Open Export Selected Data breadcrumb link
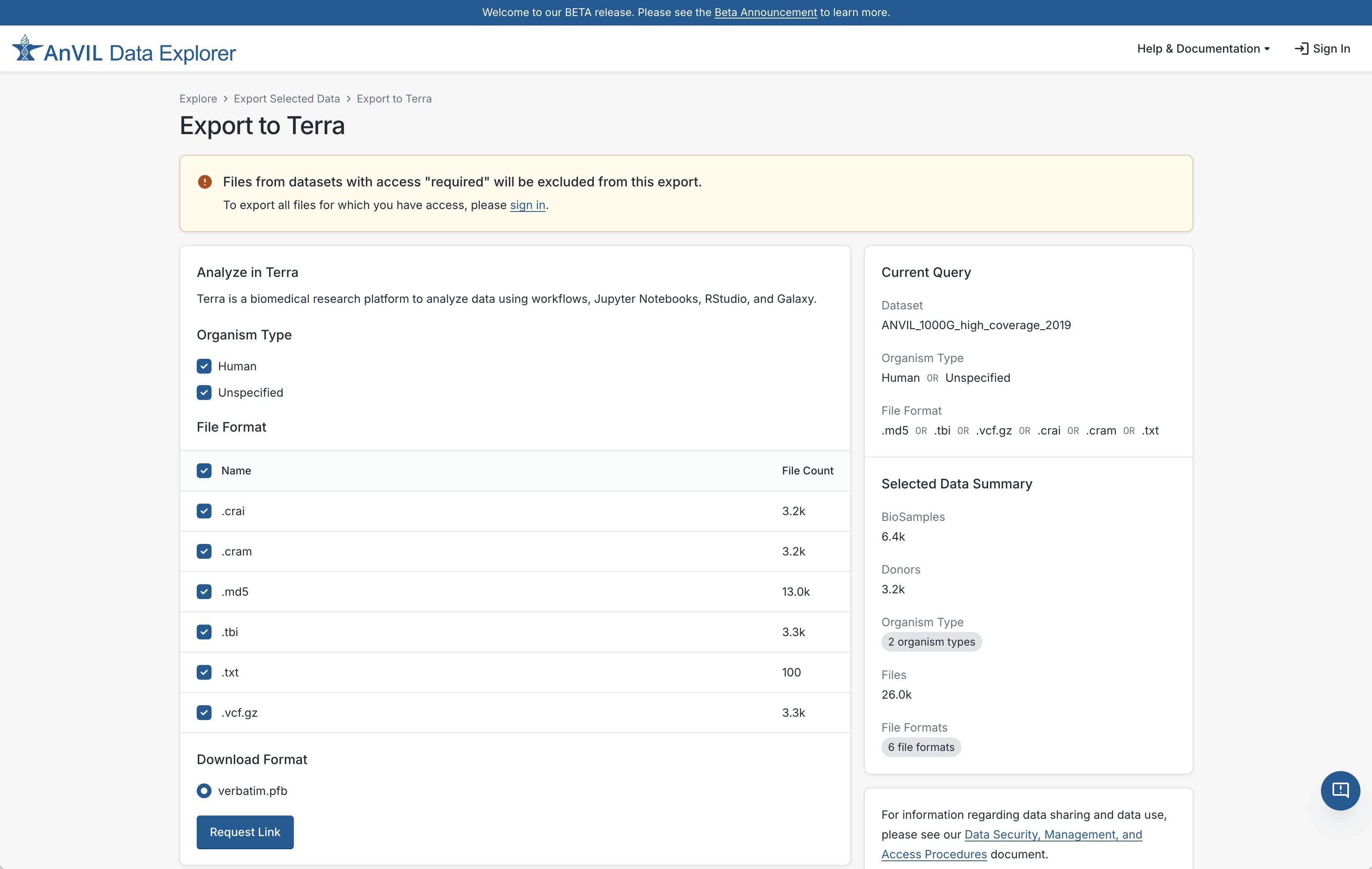 tap(286, 99)
